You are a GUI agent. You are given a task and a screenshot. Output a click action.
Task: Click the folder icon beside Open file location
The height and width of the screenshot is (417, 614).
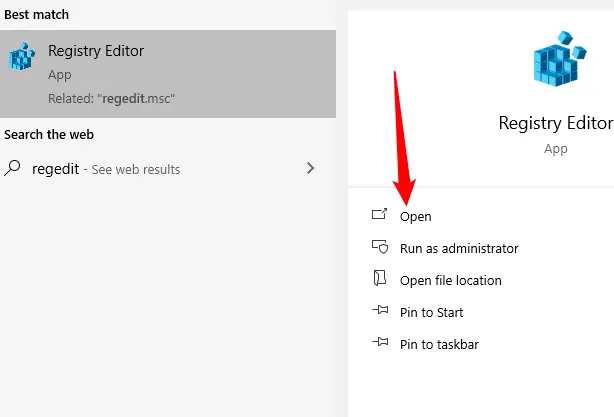[x=379, y=278]
